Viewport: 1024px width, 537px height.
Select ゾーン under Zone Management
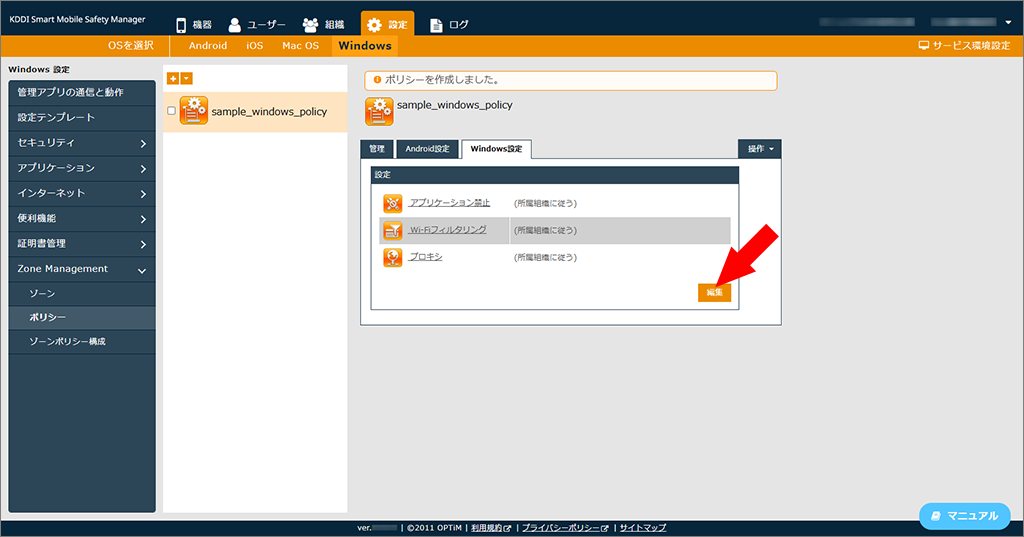coord(82,294)
